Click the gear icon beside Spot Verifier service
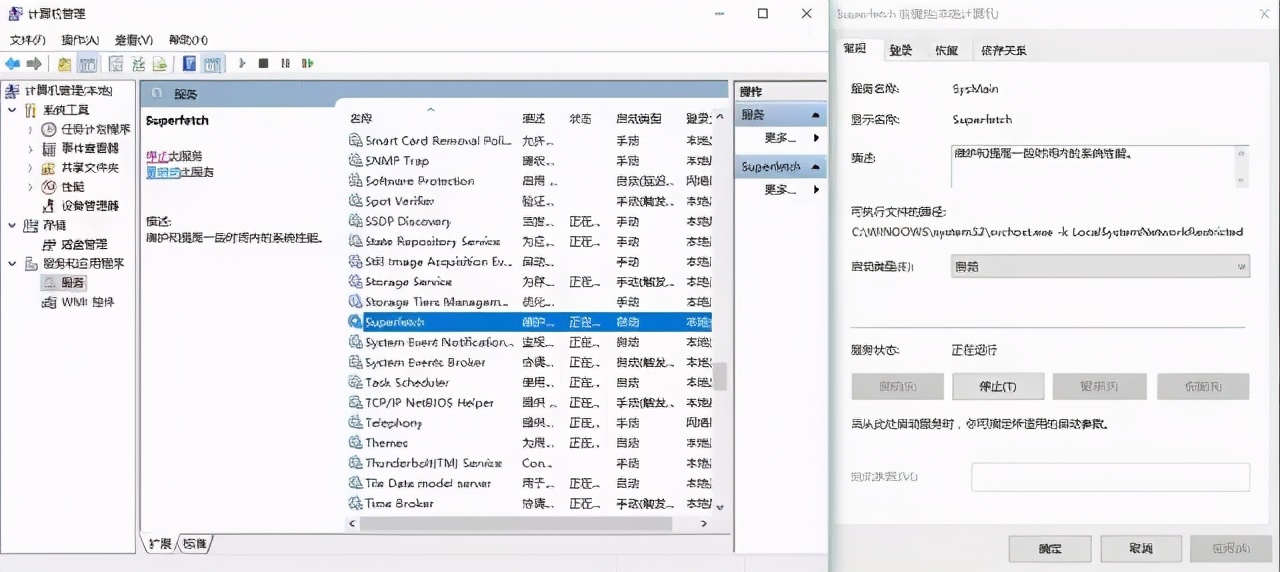The width and height of the screenshot is (1280, 572). click(355, 201)
